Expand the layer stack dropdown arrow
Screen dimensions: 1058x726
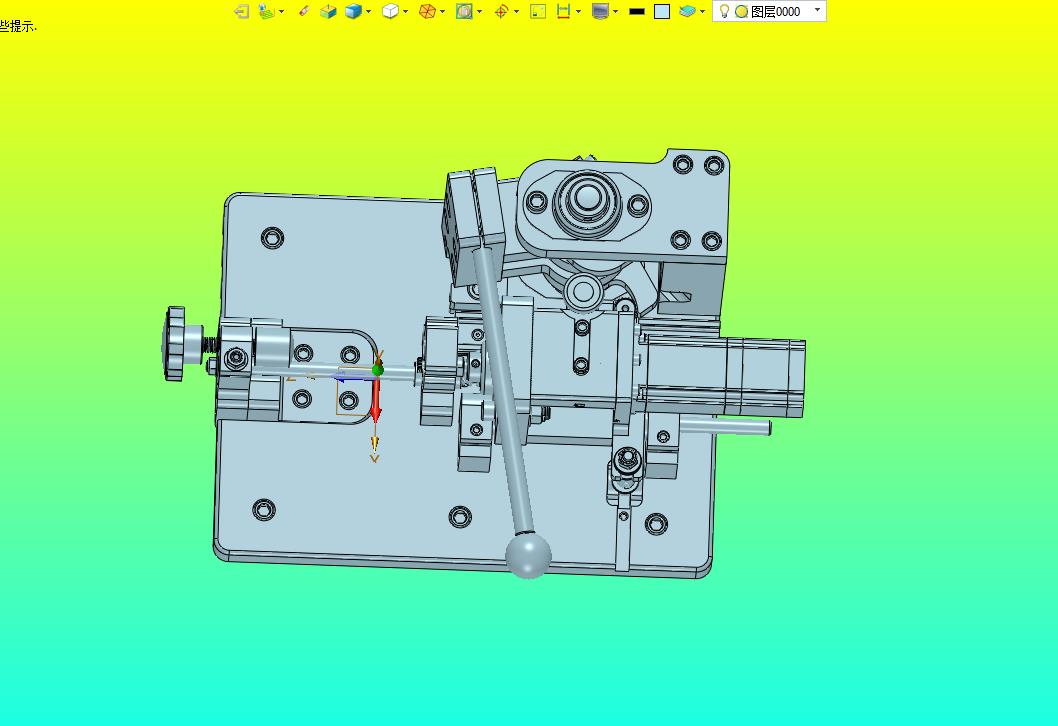pos(702,11)
